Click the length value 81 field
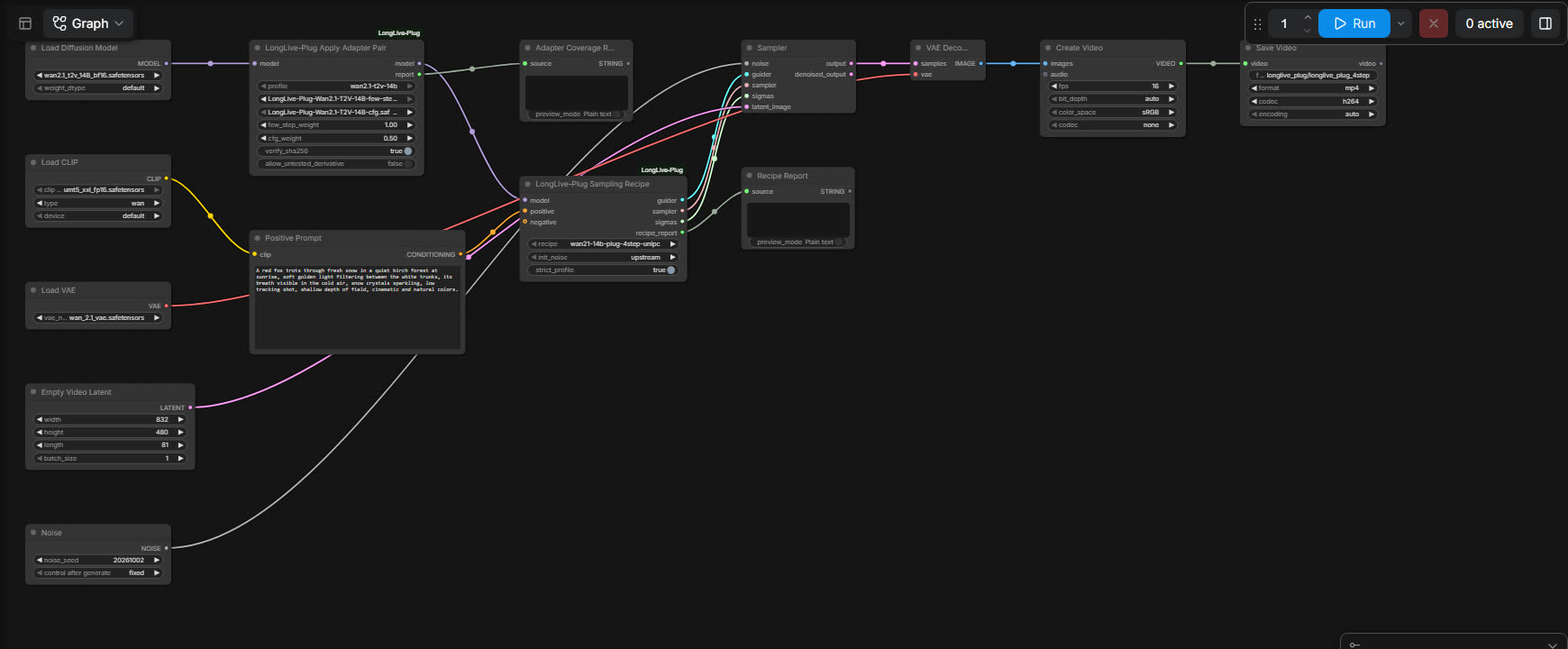Image resolution: width=1568 pixels, height=649 pixels. tap(110, 445)
